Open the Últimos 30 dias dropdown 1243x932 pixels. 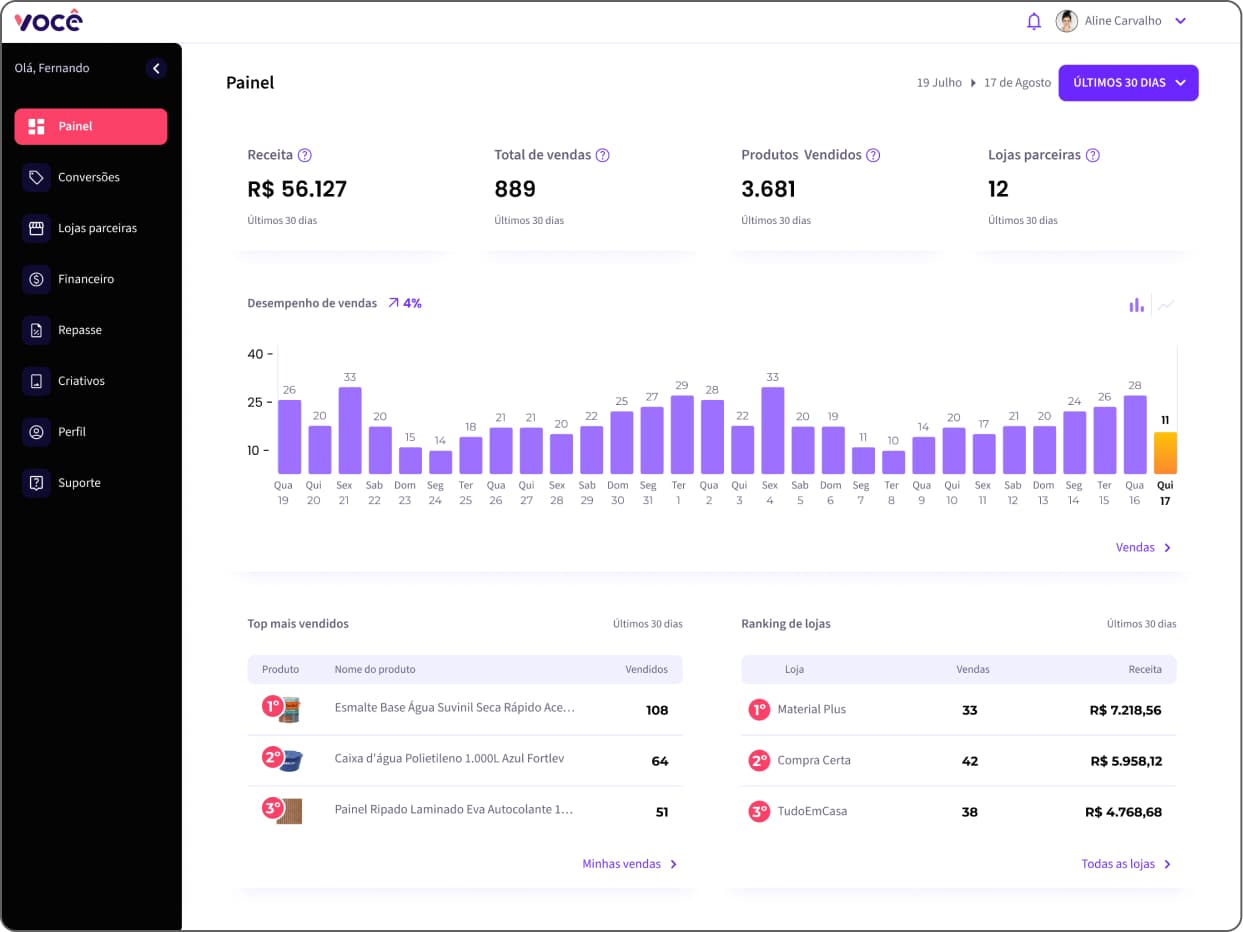coord(1128,83)
